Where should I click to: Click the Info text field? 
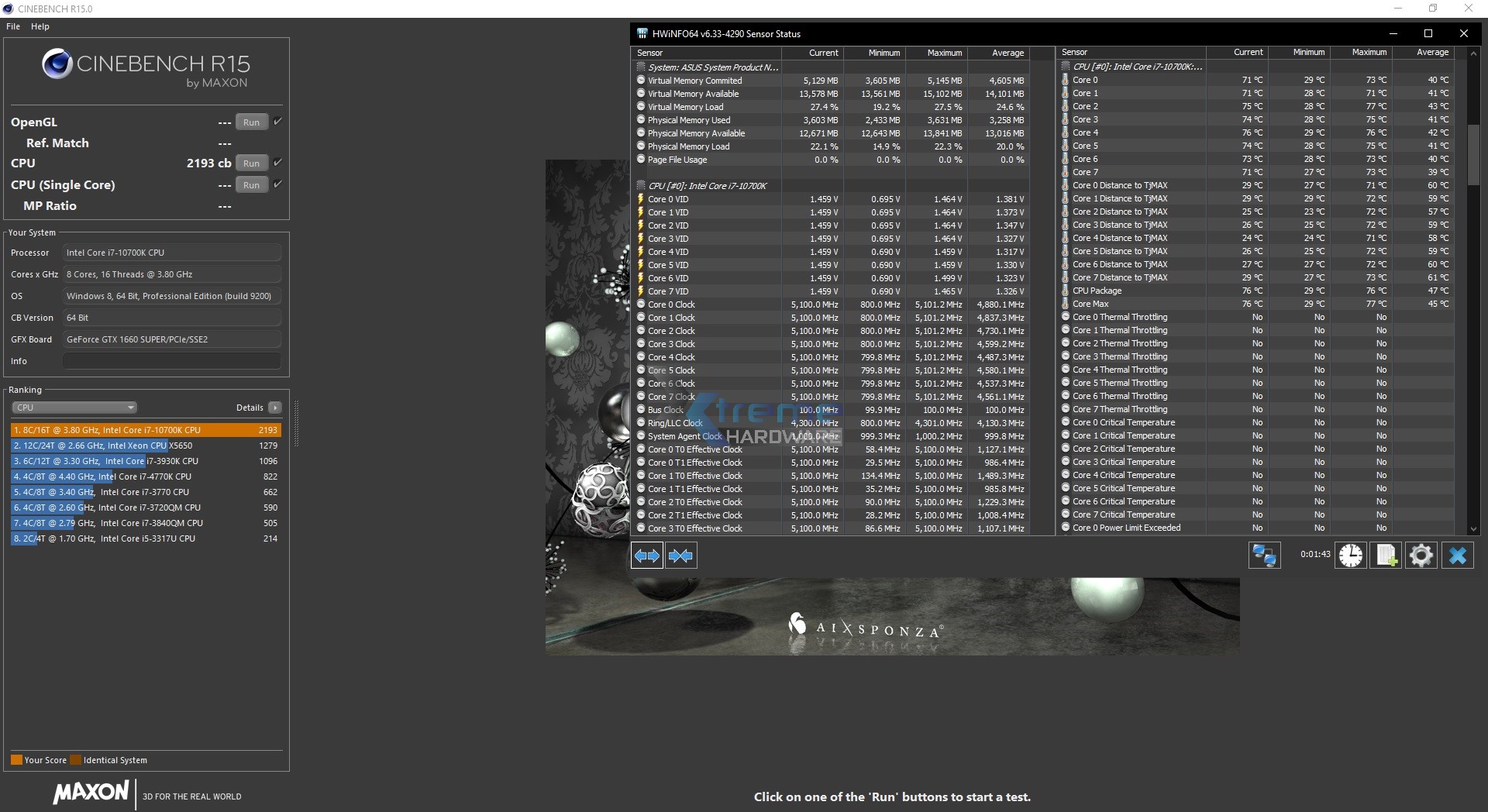[171, 361]
